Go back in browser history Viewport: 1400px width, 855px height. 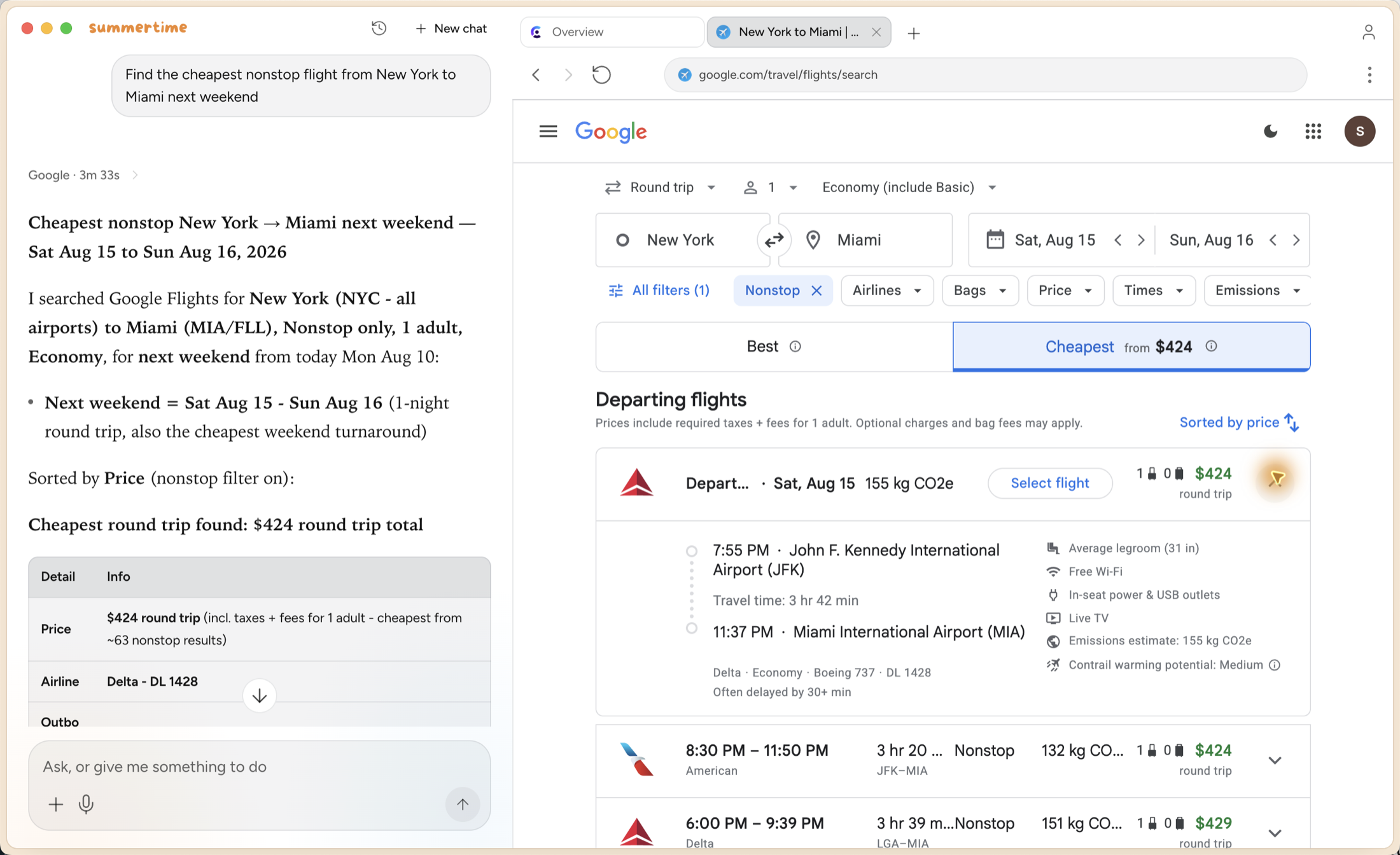coord(536,75)
